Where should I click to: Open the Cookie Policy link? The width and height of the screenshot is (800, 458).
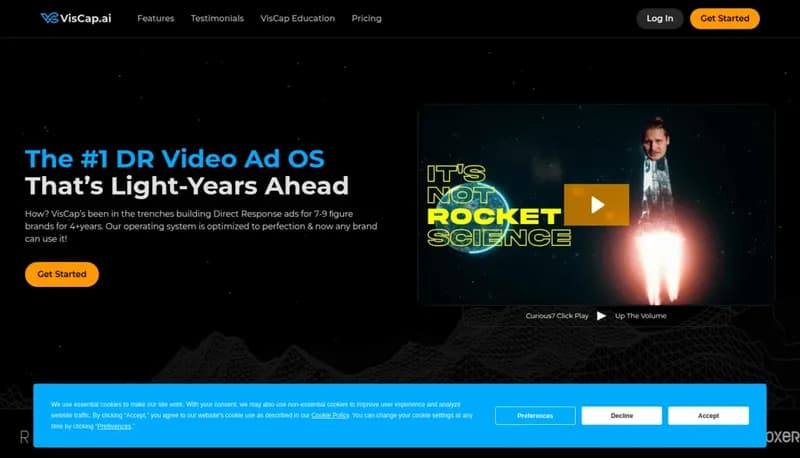coord(330,415)
